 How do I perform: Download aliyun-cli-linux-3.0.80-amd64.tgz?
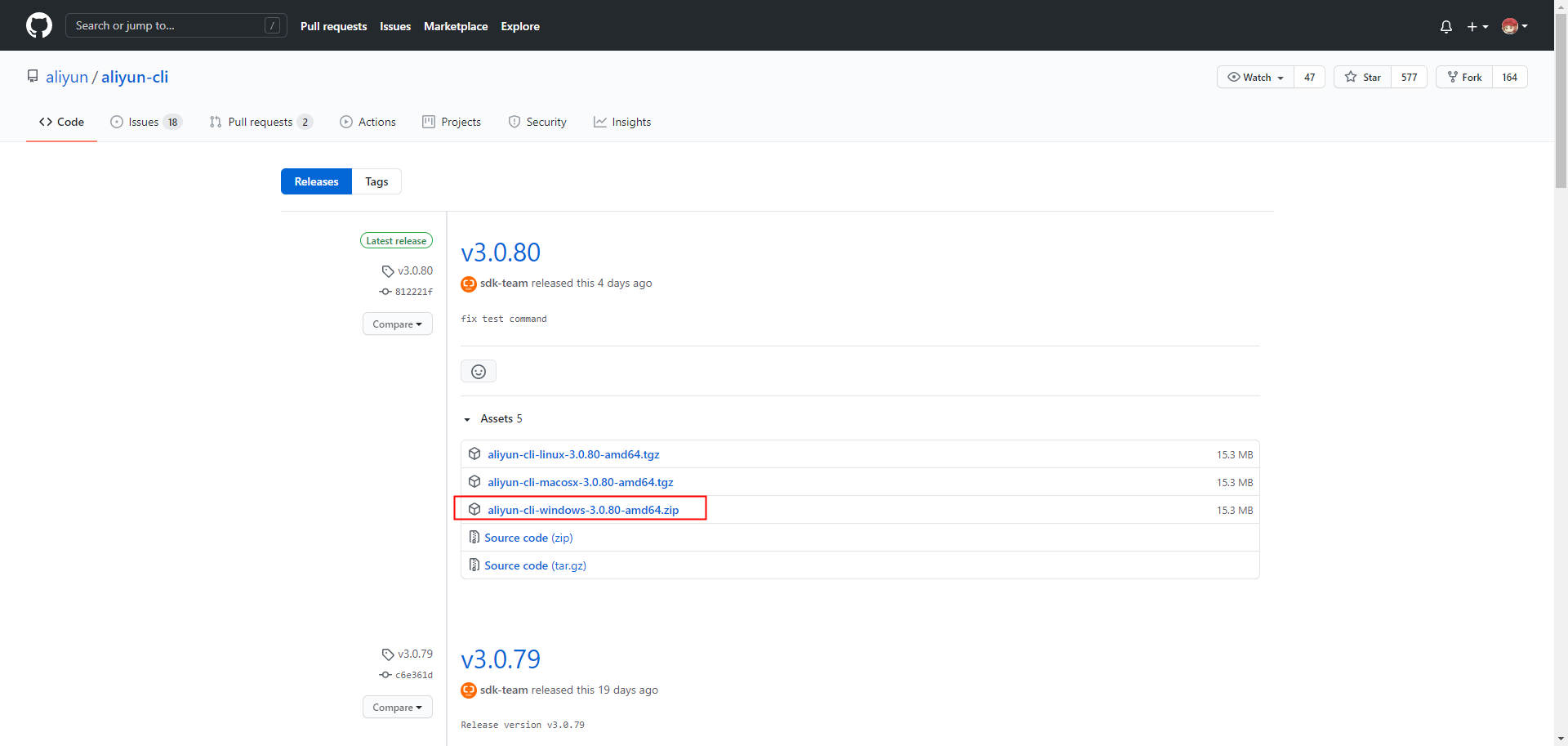[x=573, y=454]
